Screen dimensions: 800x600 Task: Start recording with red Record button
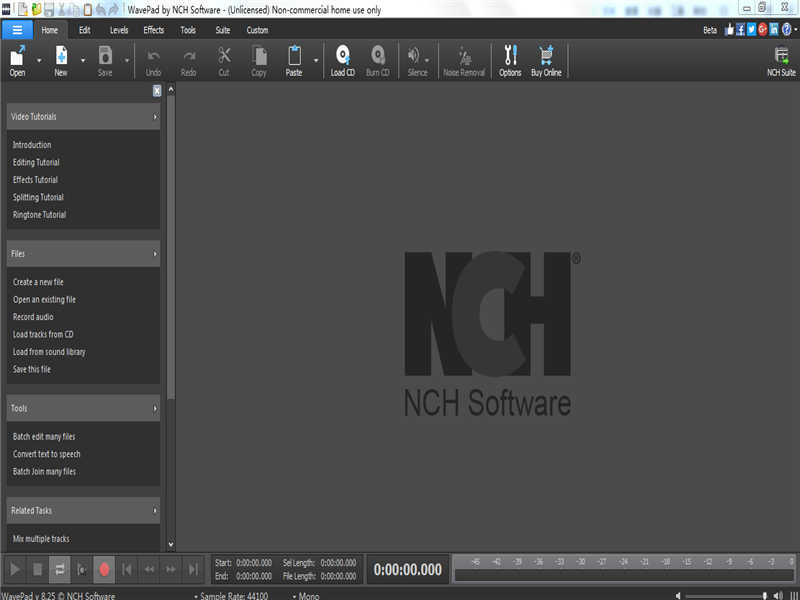[x=104, y=569]
